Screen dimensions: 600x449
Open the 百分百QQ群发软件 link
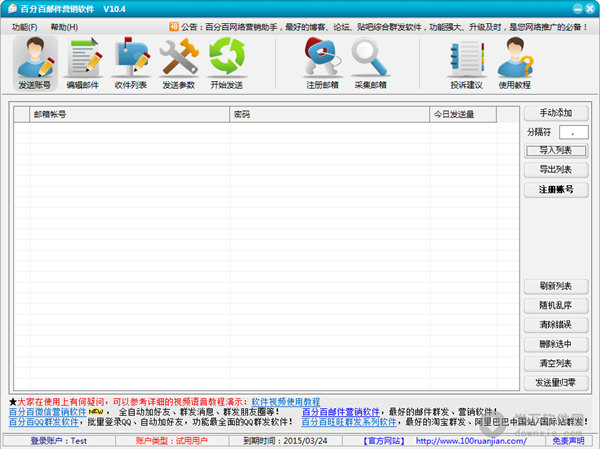tap(44, 422)
